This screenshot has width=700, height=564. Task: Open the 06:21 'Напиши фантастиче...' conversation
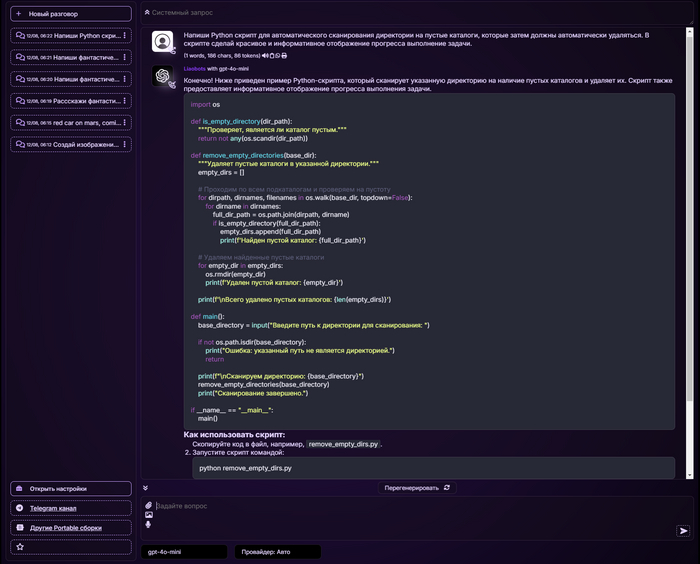pos(71,58)
